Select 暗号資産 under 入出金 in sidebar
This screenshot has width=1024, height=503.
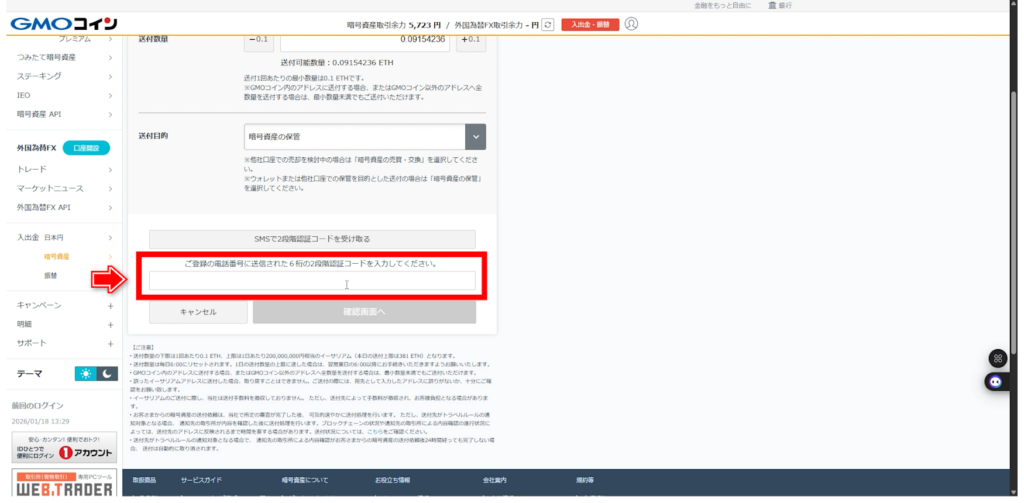(55, 257)
